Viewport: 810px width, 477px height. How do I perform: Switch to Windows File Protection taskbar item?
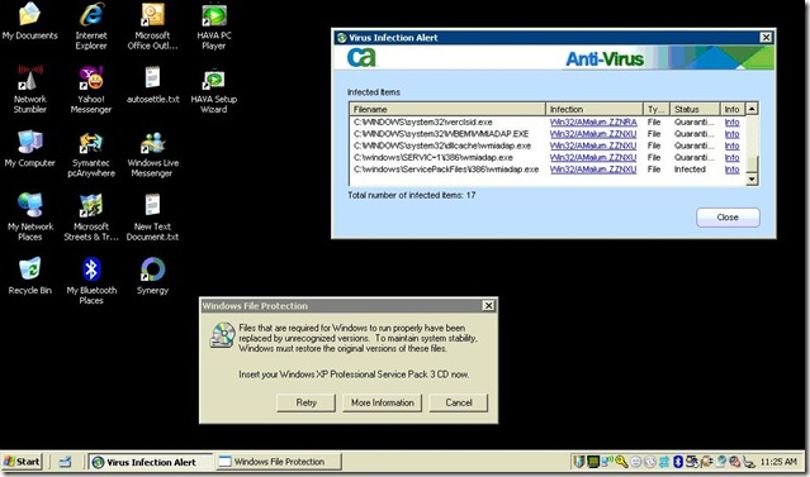click(x=278, y=461)
